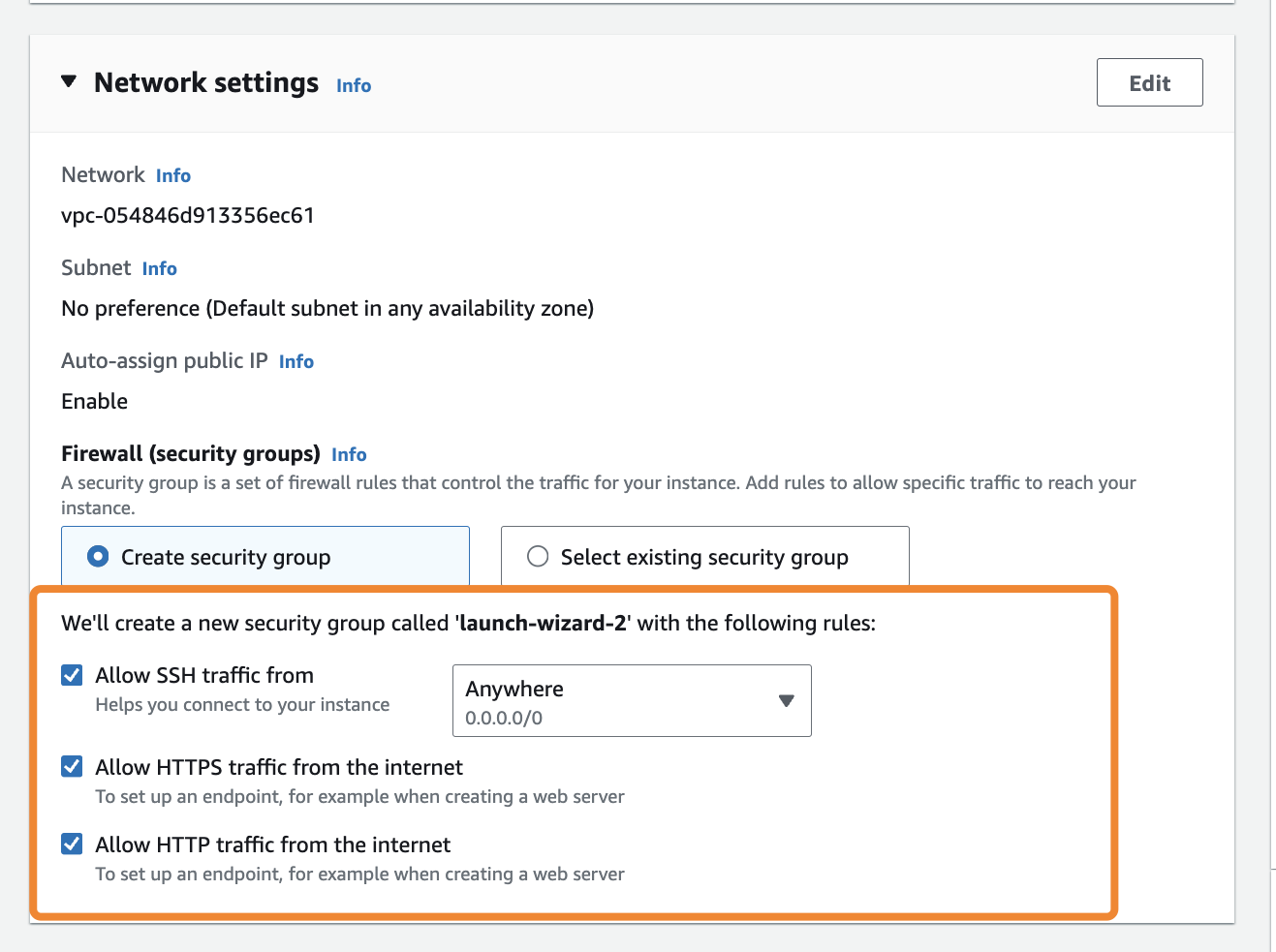
Task: Click the launch-wizard-2 security group name
Action: click(543, 624)
